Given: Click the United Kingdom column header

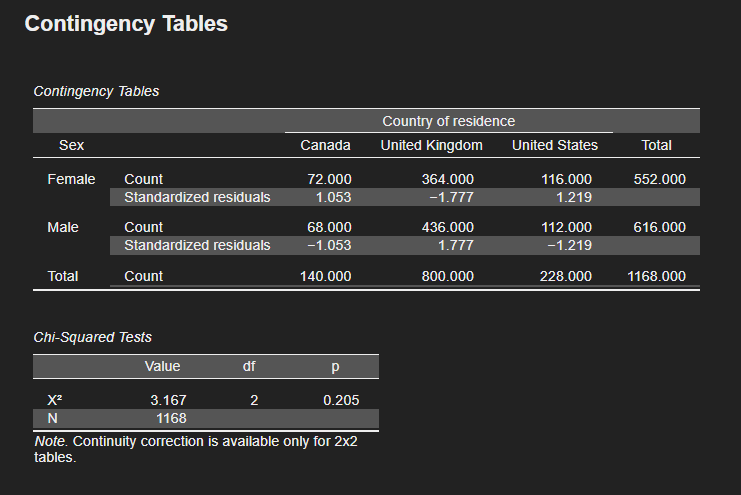Looking at the screenshot, I should pos(432,145).
